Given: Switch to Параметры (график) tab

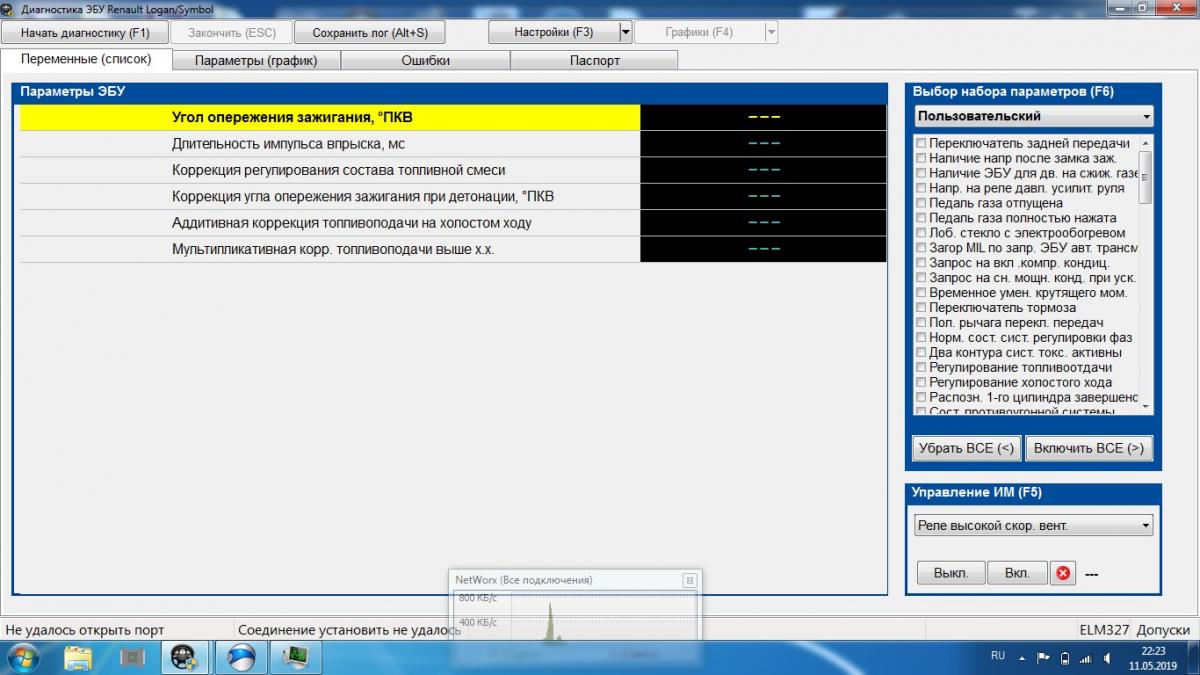Looking at the screenshot, I should 256,60.
